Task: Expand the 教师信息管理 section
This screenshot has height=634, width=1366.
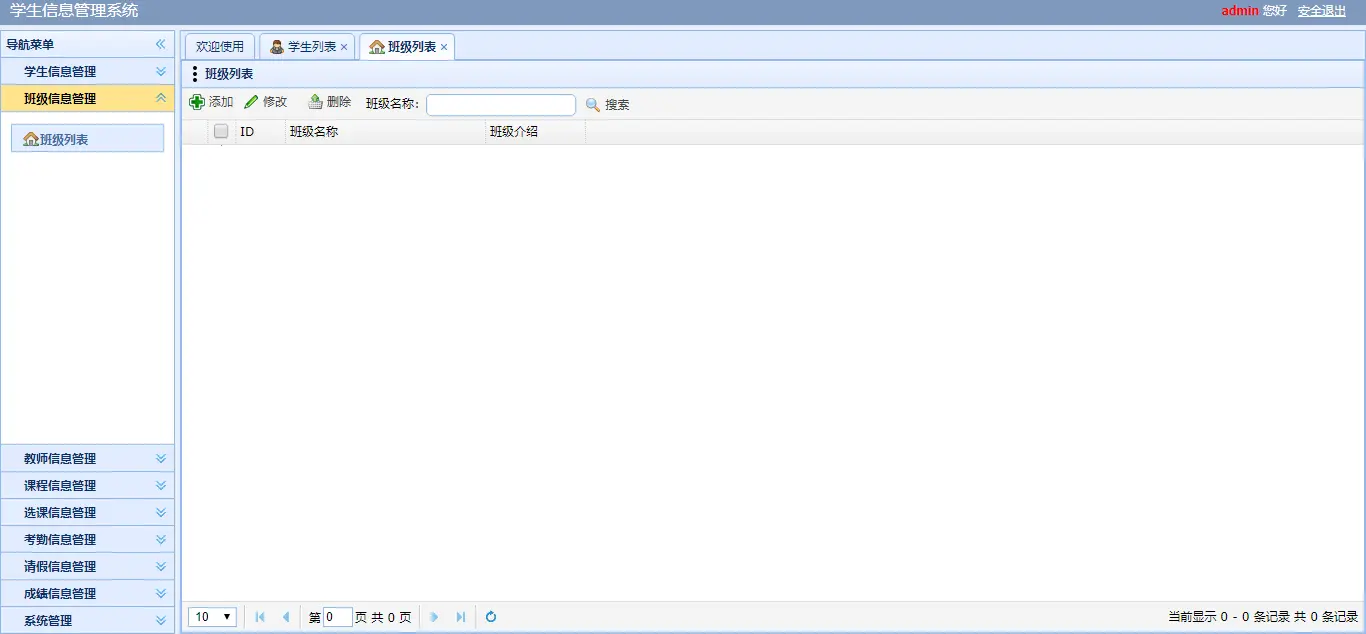Action: (x=87, y=458)
